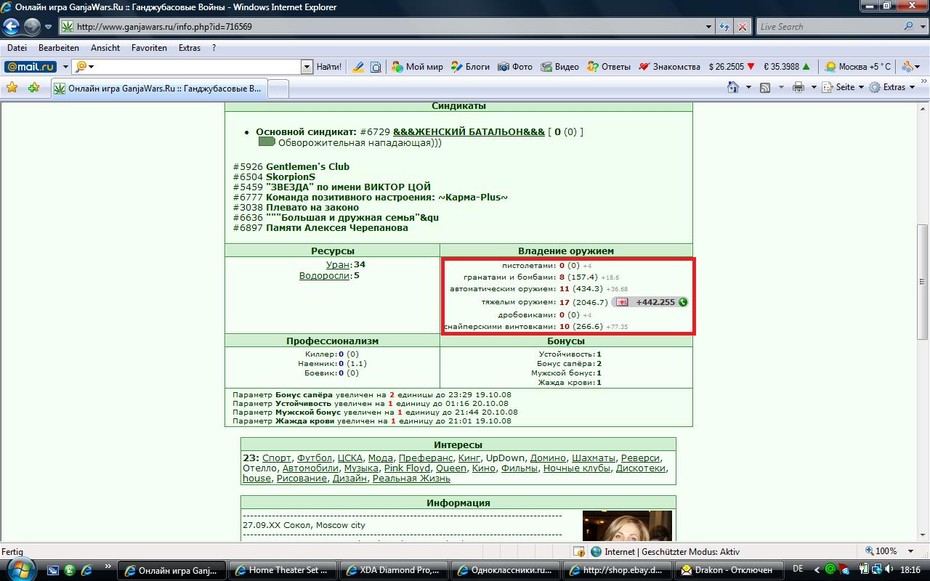Open the Bearbeiten menu
Viewport: 930px width, 581px height.
59,48
